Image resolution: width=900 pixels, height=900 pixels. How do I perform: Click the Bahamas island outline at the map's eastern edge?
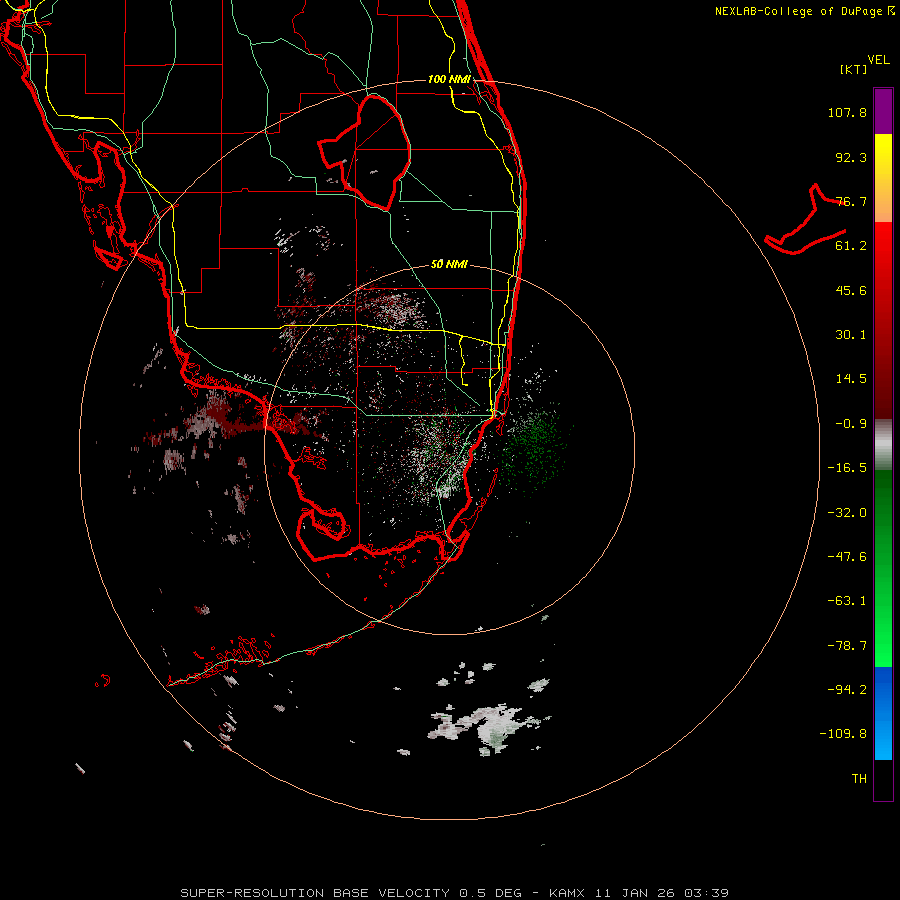(806, 221)
